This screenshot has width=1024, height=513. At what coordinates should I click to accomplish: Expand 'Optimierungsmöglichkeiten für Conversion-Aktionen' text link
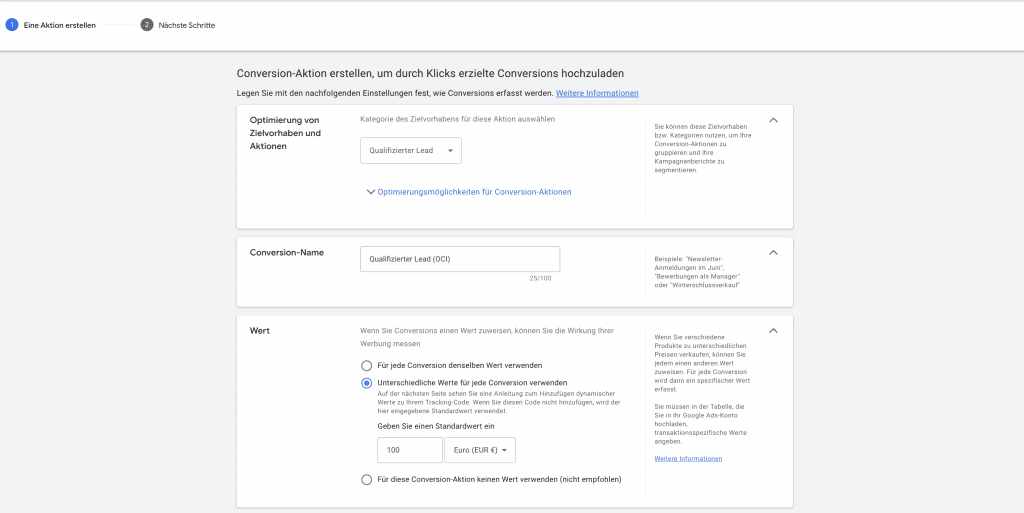click(474, 192)
